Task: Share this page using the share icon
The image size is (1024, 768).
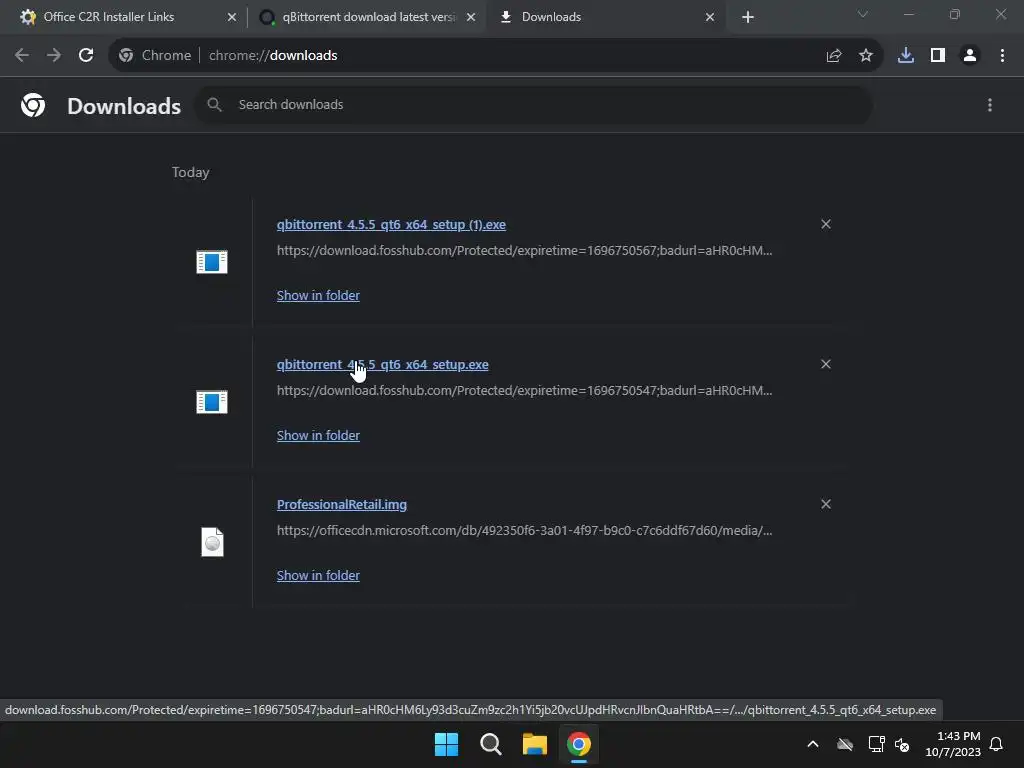Action: pos(834,56)
